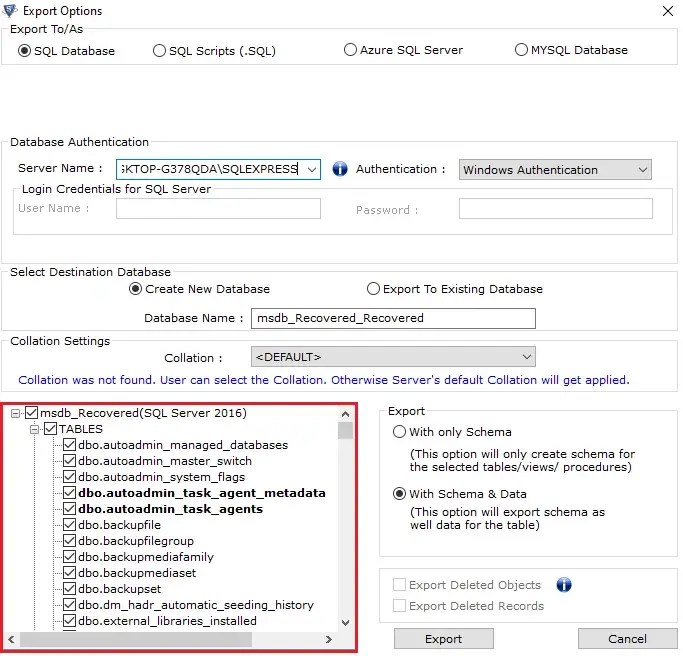
Task: Open the Server Name dropdown list
Action: pyautogui.click(x=311, y=169)
